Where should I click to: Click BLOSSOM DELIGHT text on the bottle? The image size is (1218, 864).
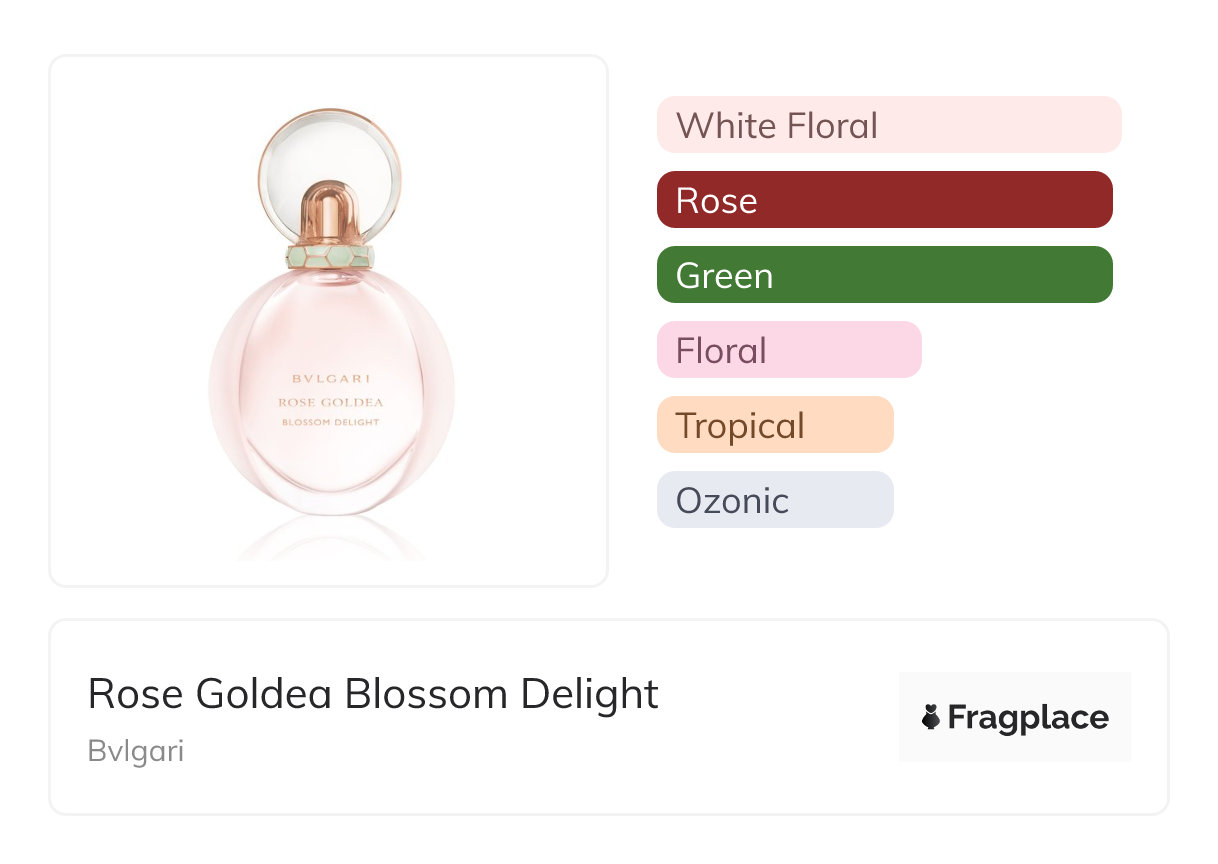tap(331, 422)
